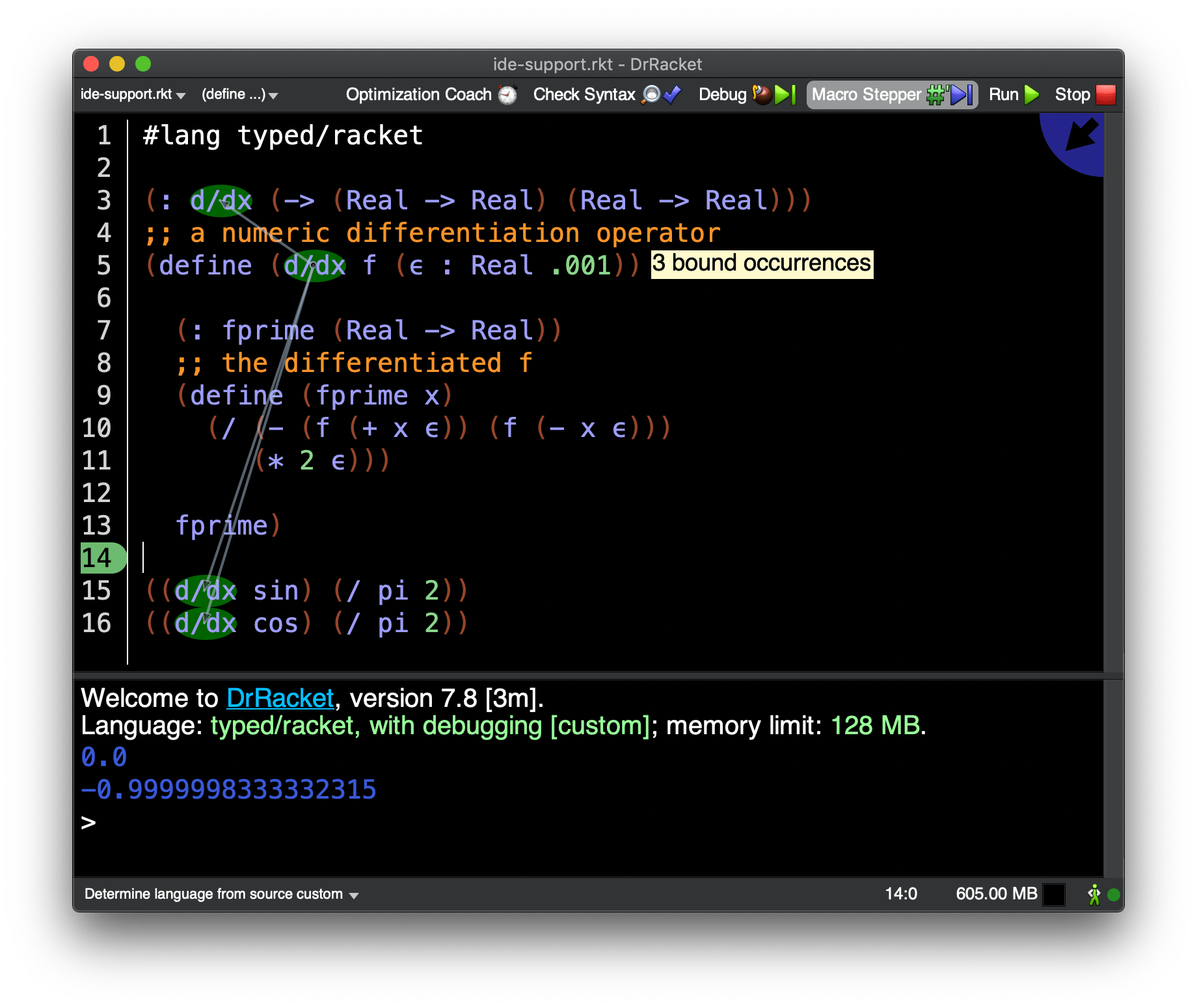
Task: Open the ide-support.rkt file dropdown
Action: coord(133,94)
